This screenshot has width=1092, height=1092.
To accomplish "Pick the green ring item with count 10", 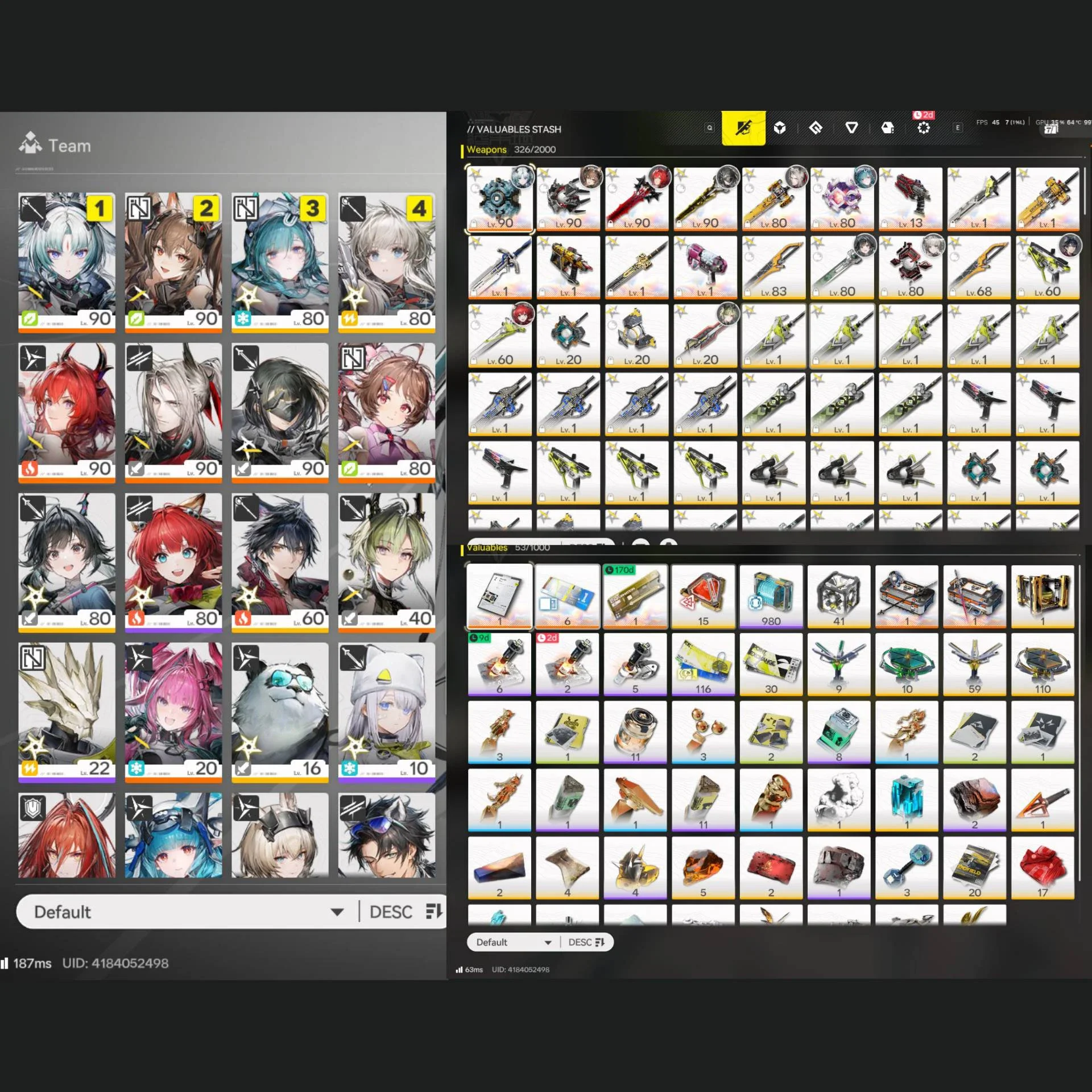I will click(907, 664).
